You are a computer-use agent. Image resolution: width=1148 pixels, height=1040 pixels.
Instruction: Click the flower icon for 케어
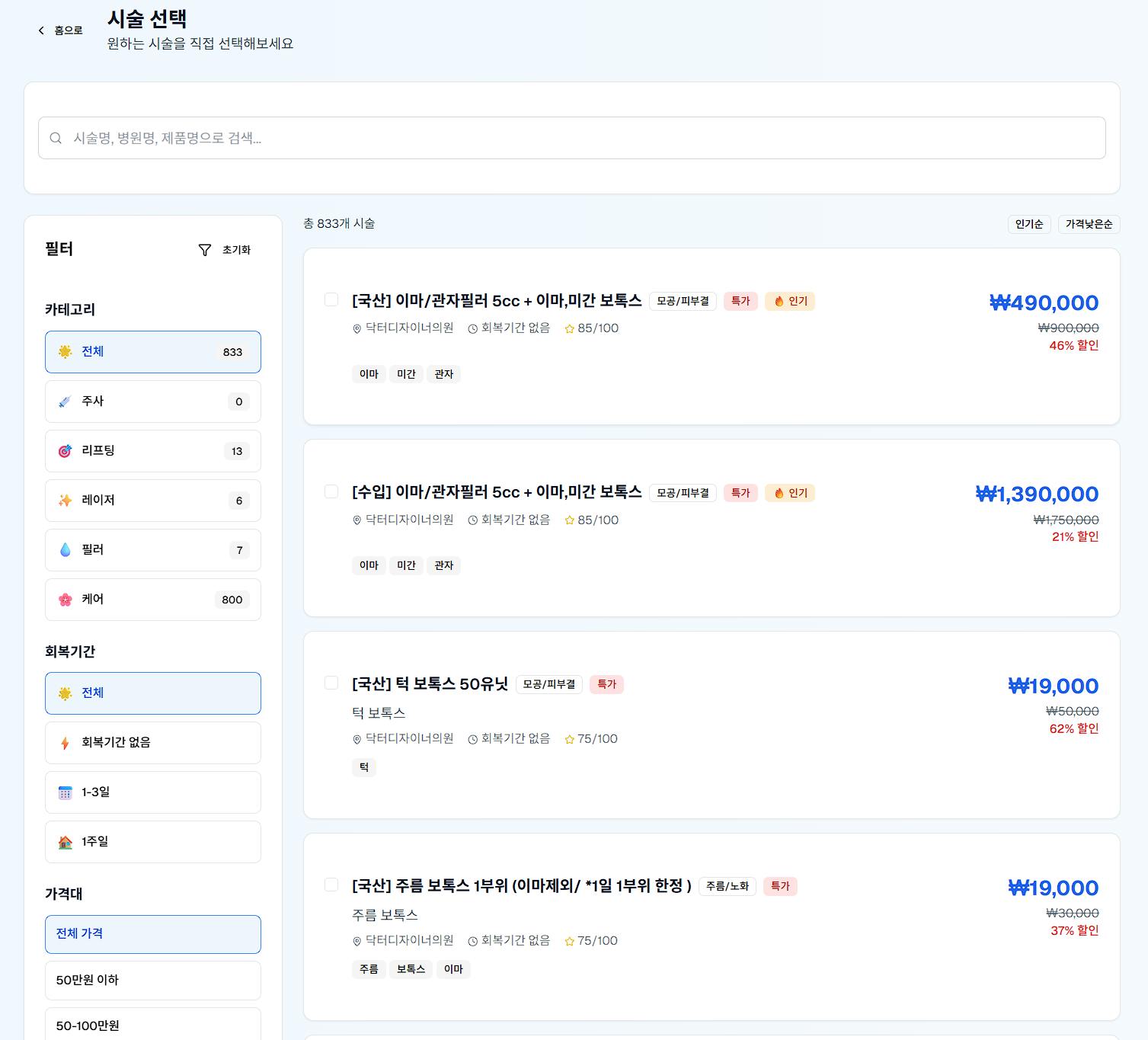pyautogui.click(x=66, y=600)
